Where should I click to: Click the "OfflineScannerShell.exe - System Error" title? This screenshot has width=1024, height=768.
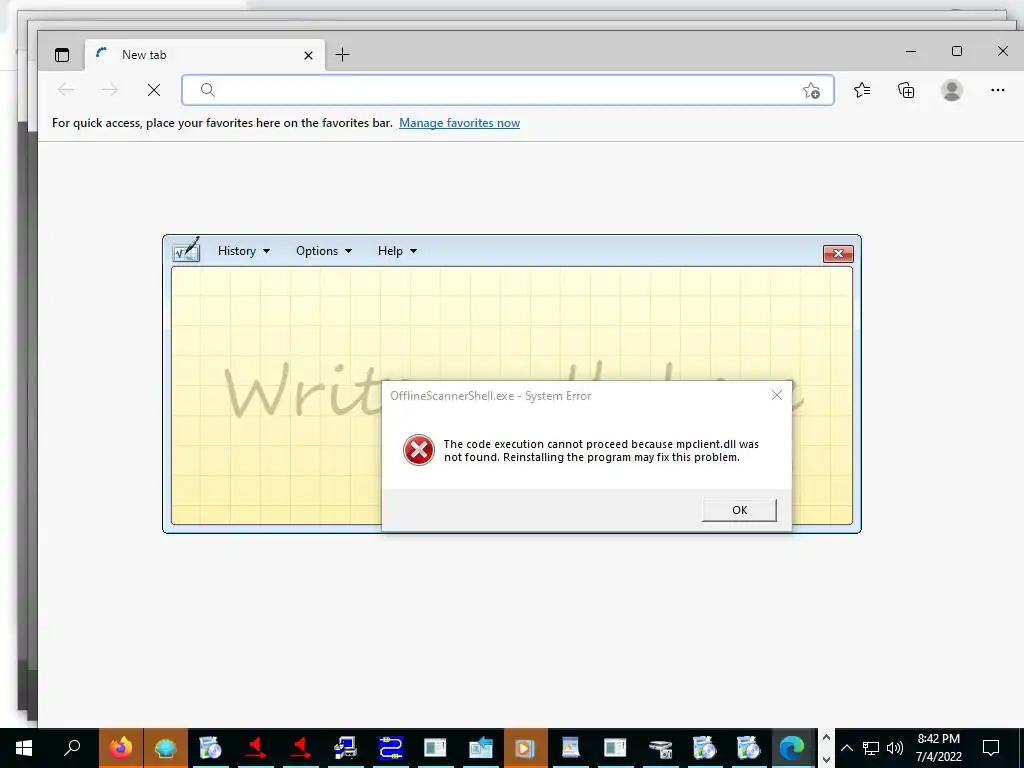(490, 396)
